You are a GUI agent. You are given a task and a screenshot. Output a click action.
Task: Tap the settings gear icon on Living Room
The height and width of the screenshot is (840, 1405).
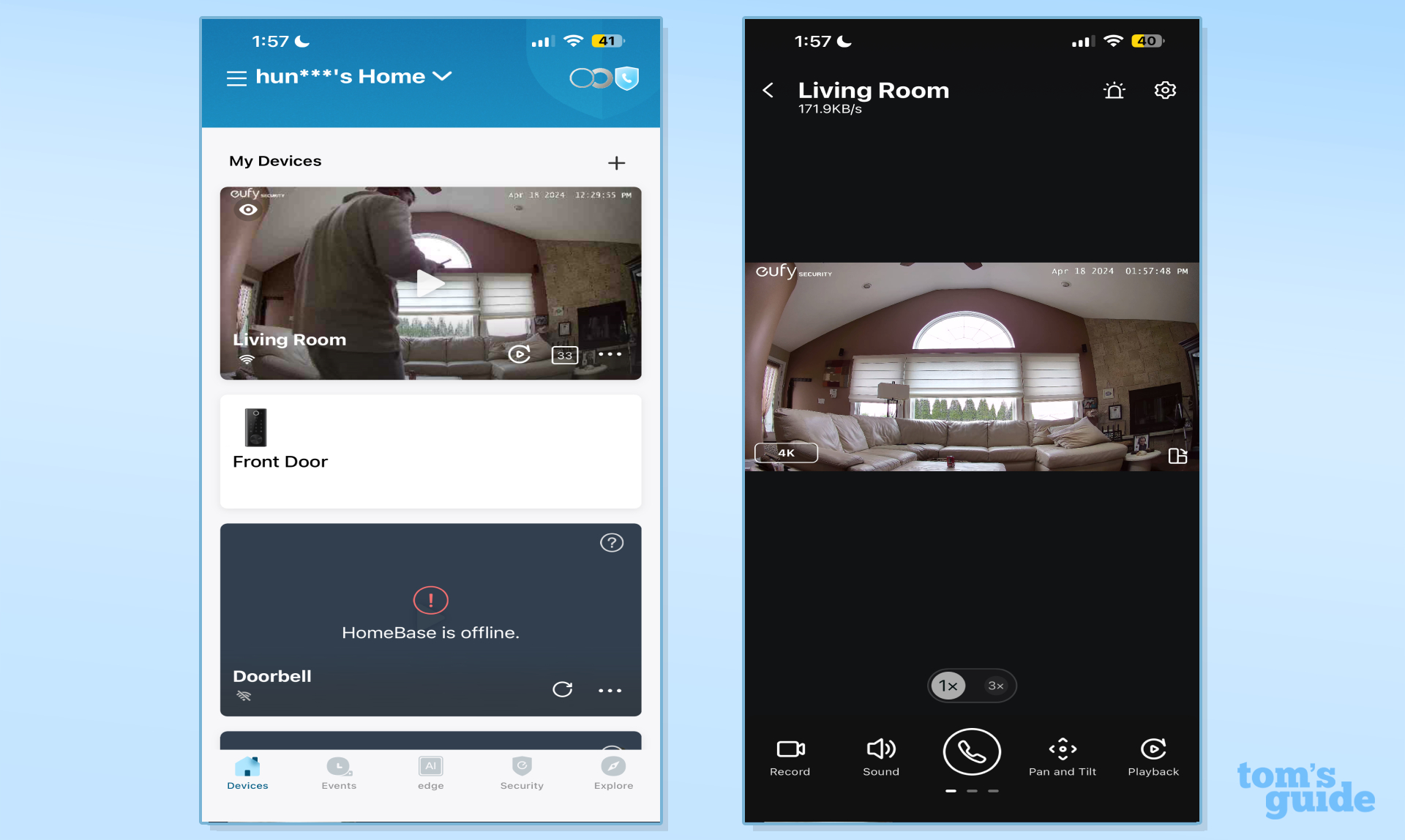point(1163,90)
